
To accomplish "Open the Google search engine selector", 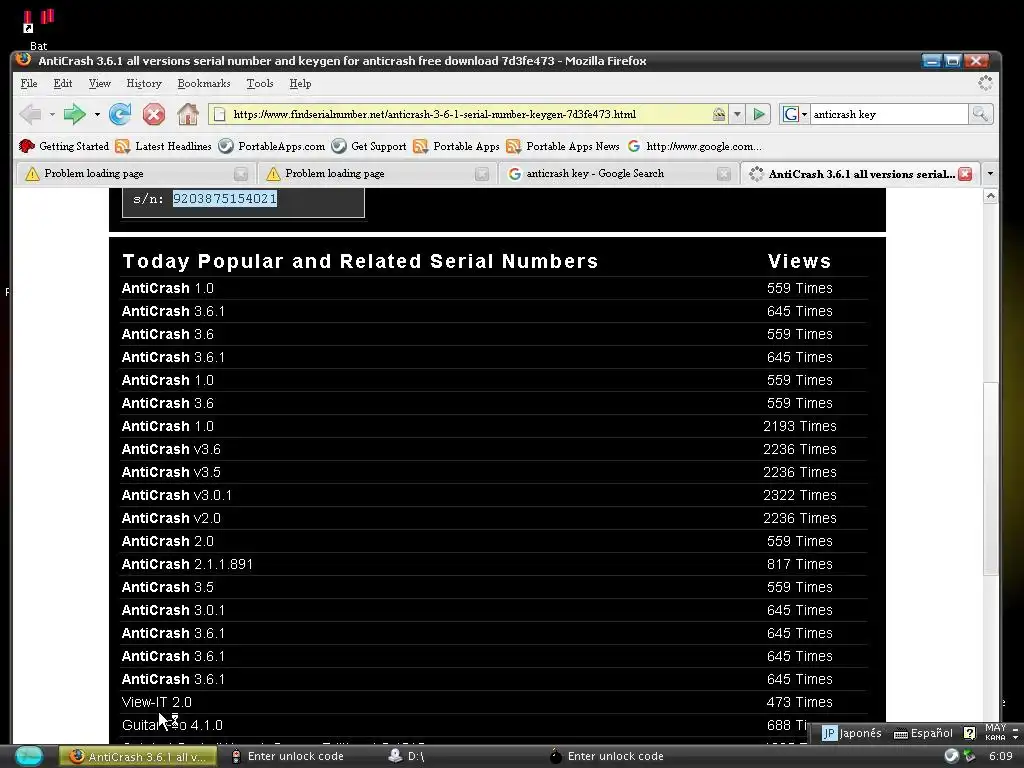I will (795, 114).
